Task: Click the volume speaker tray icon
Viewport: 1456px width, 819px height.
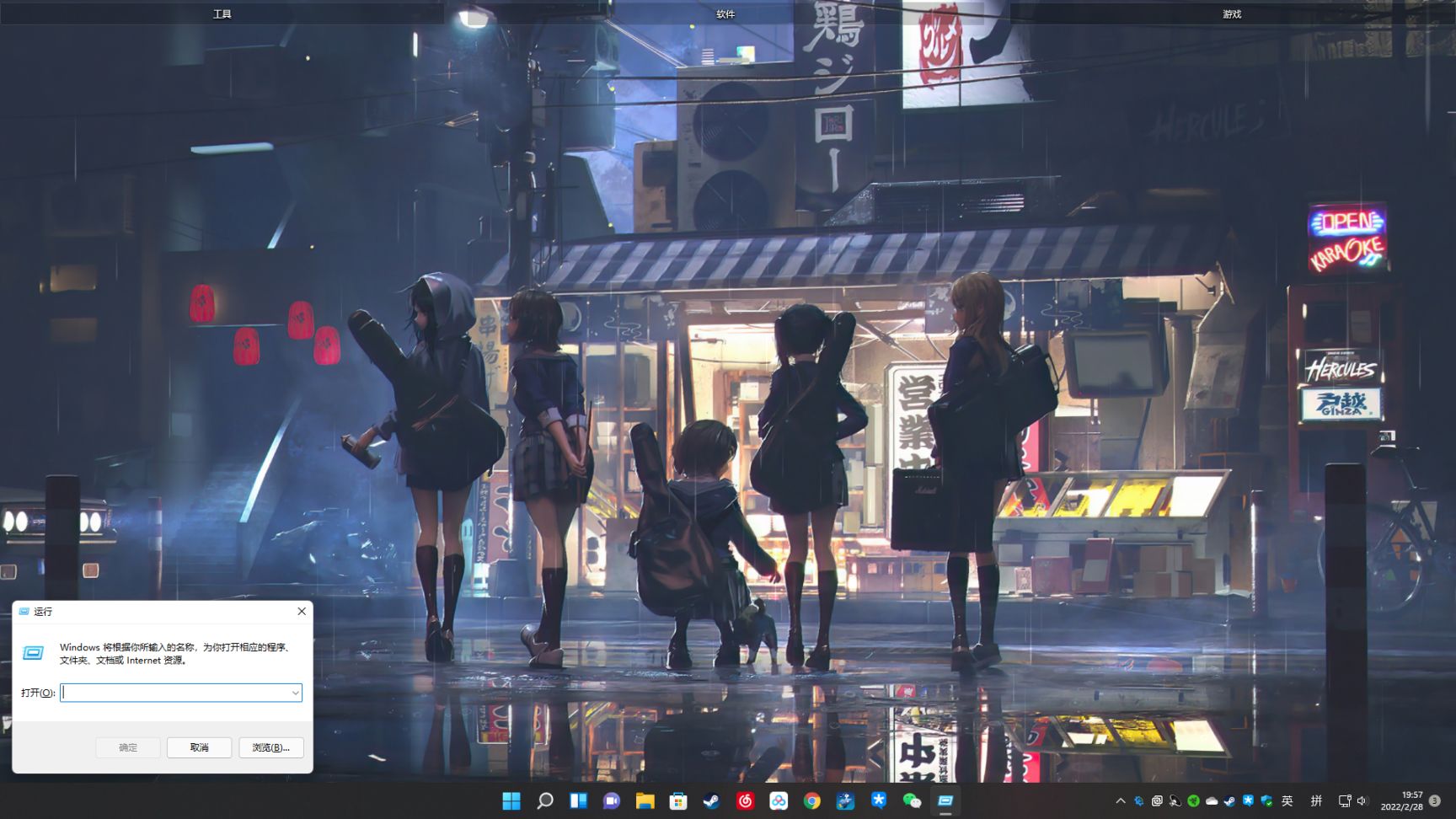Action: pyautogui.click(x=1362, y=801)
